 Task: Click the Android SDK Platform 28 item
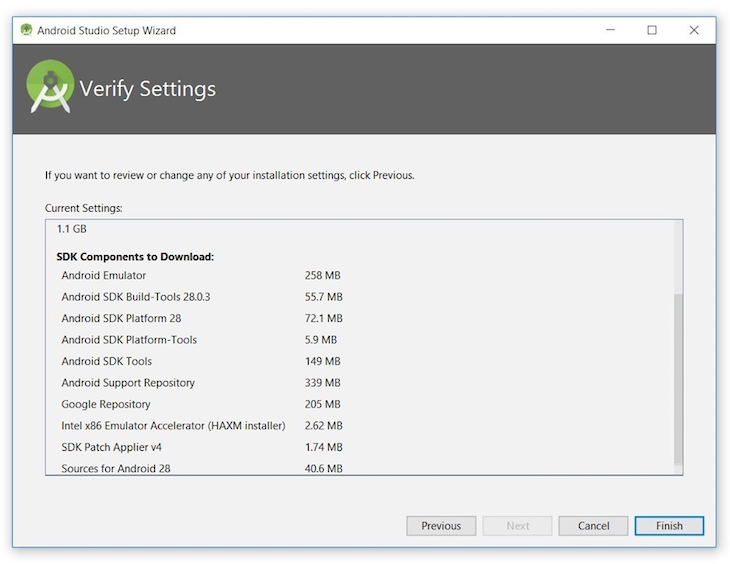[x=121, y=318]
